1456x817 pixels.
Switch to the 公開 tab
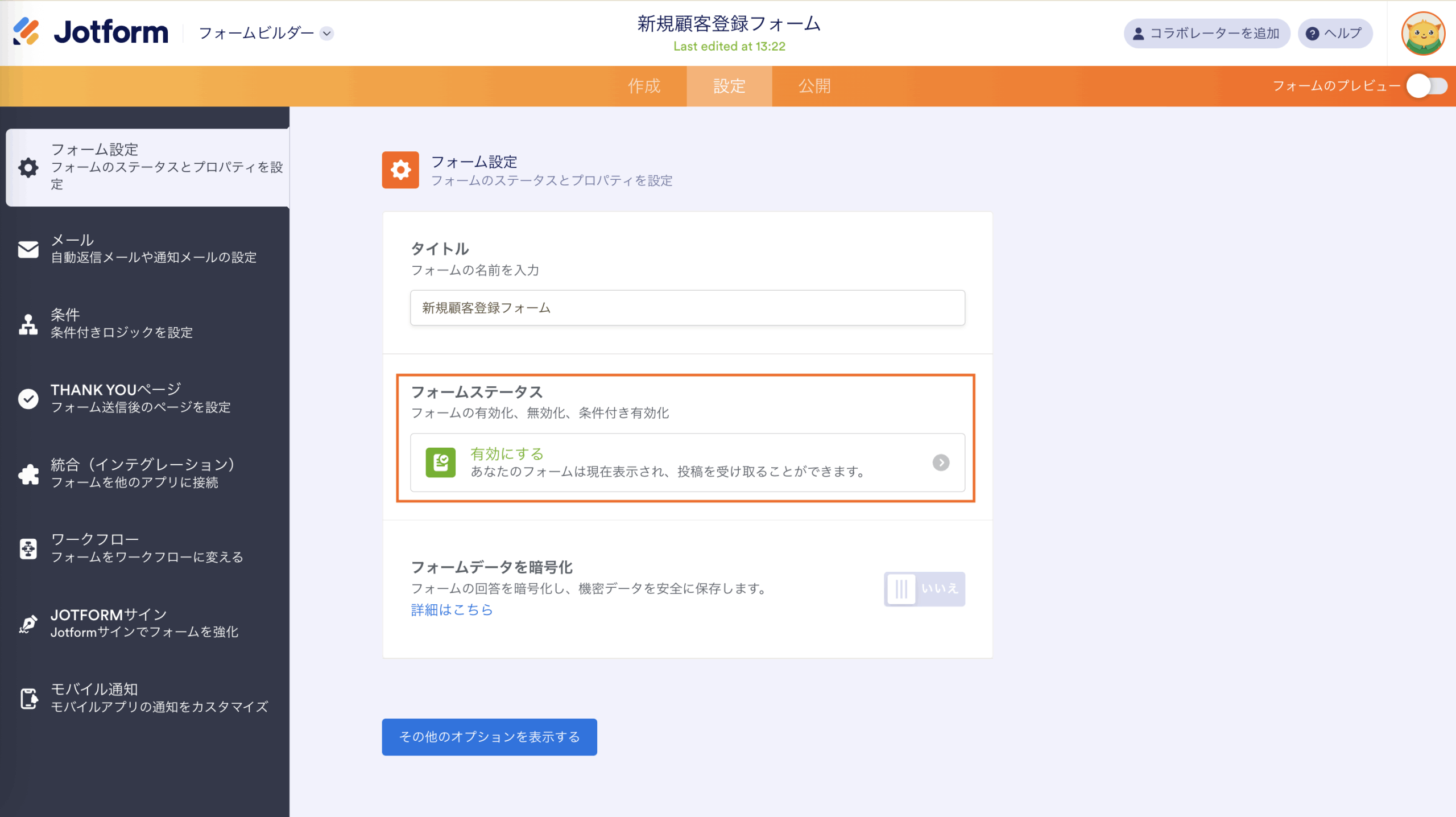pyautogui.click(x=814, y=86)
